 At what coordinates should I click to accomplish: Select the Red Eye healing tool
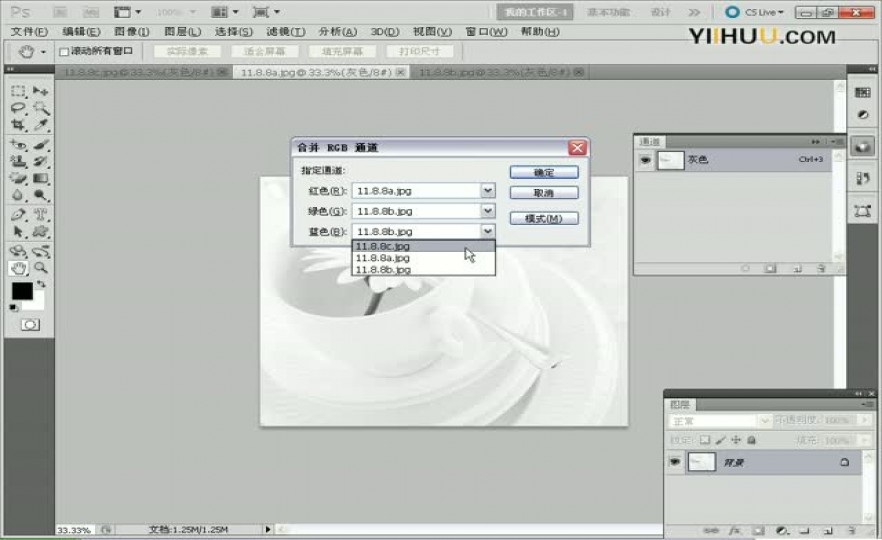(x=18, y=145)
